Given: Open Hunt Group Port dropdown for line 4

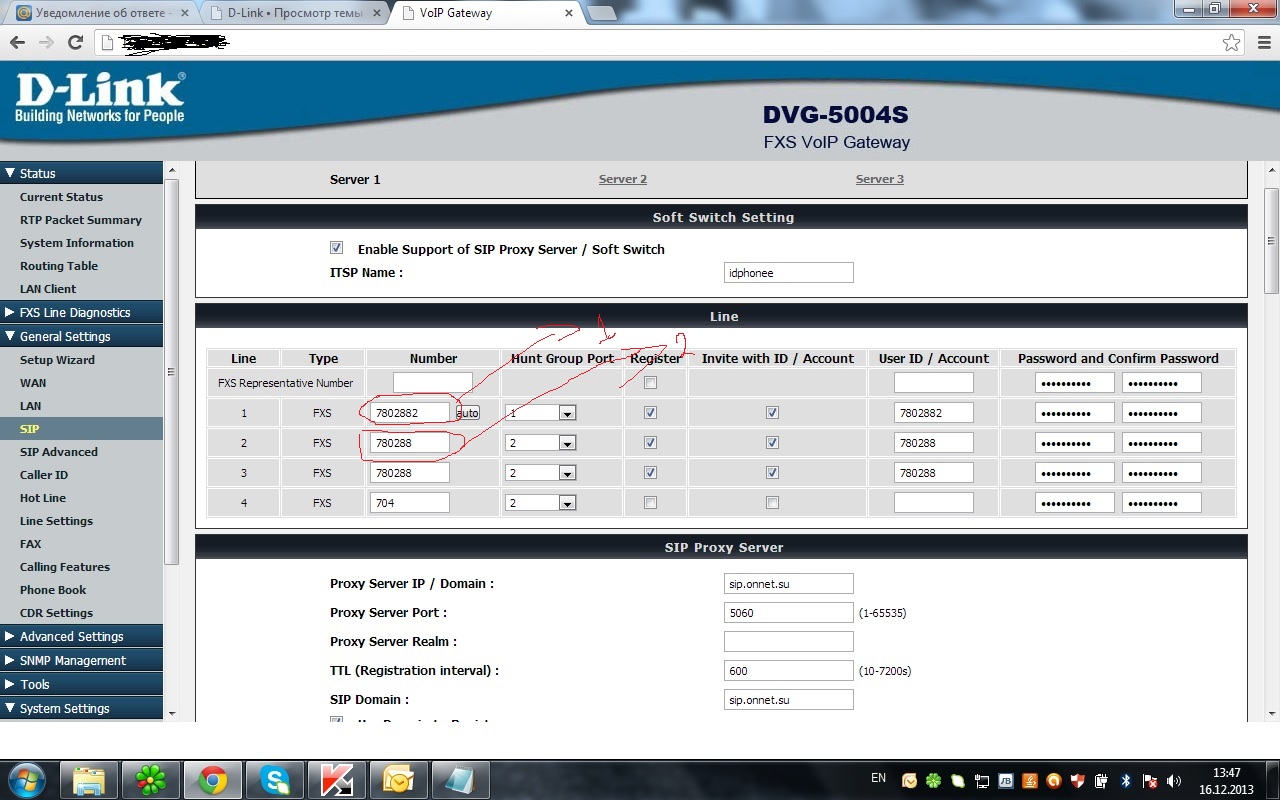Looking at the screenshot, I should 541,503.
